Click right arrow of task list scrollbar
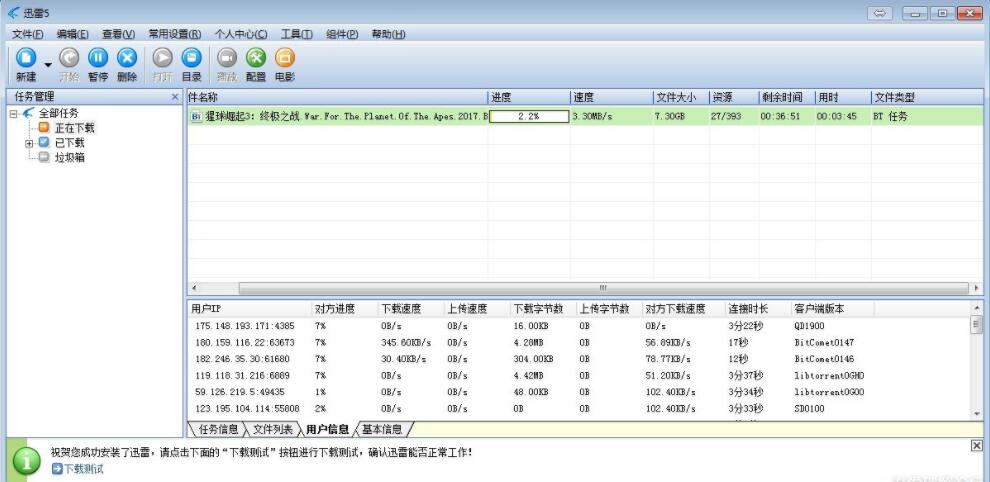 977,287
